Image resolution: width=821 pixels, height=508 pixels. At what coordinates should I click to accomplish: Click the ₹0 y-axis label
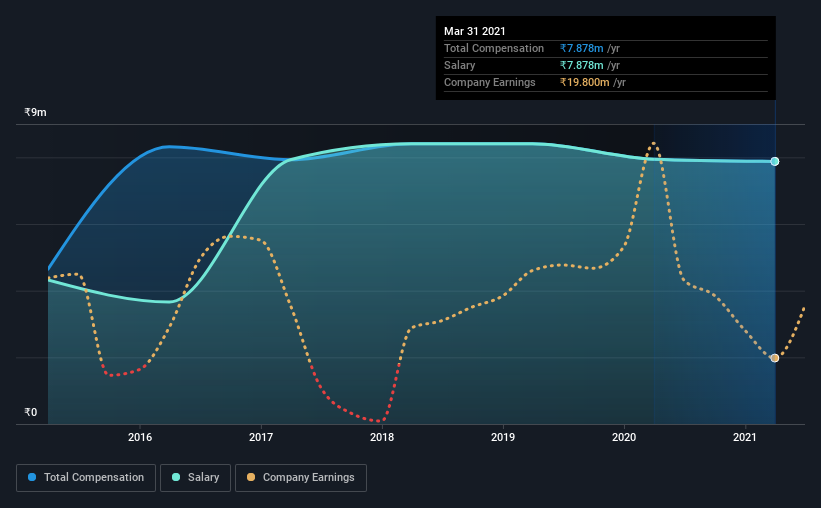pyautogui.click(x=31, y=413)
